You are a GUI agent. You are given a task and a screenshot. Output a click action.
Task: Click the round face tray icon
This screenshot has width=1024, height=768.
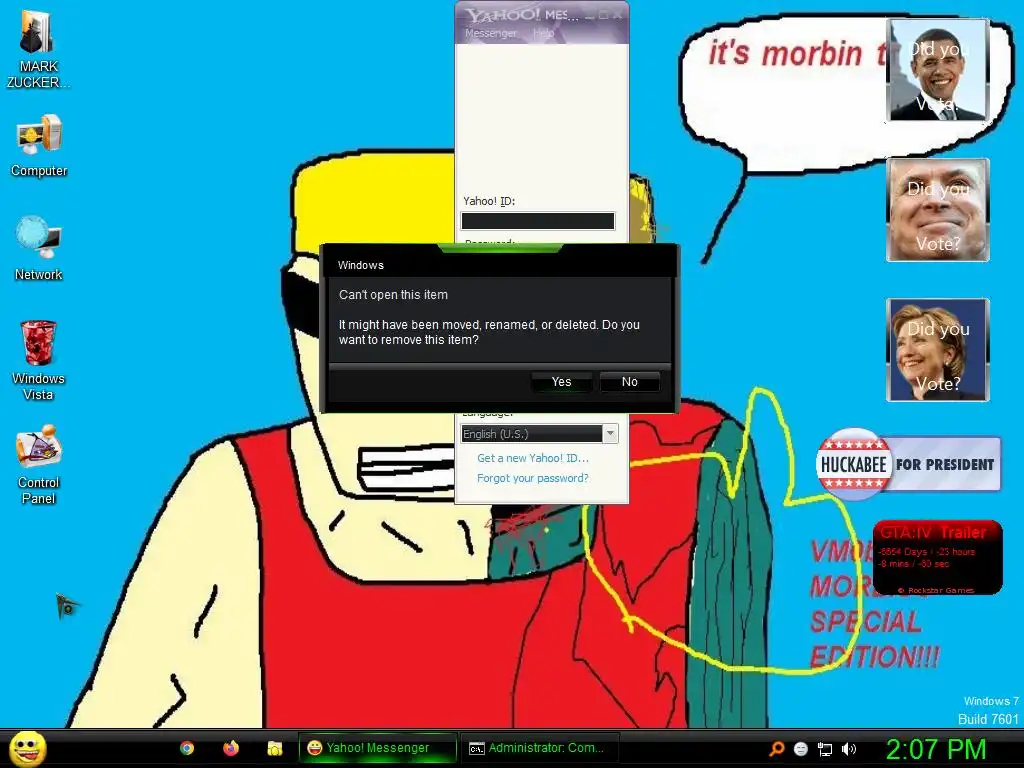click(801, 749)
